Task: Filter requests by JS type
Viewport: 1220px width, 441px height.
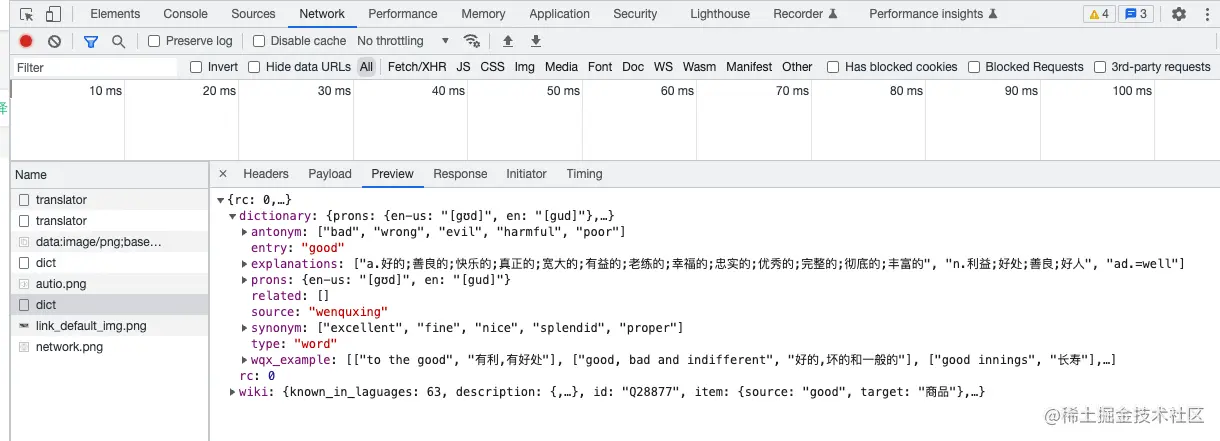Action: pyautogui.click(x=463, y=67)
